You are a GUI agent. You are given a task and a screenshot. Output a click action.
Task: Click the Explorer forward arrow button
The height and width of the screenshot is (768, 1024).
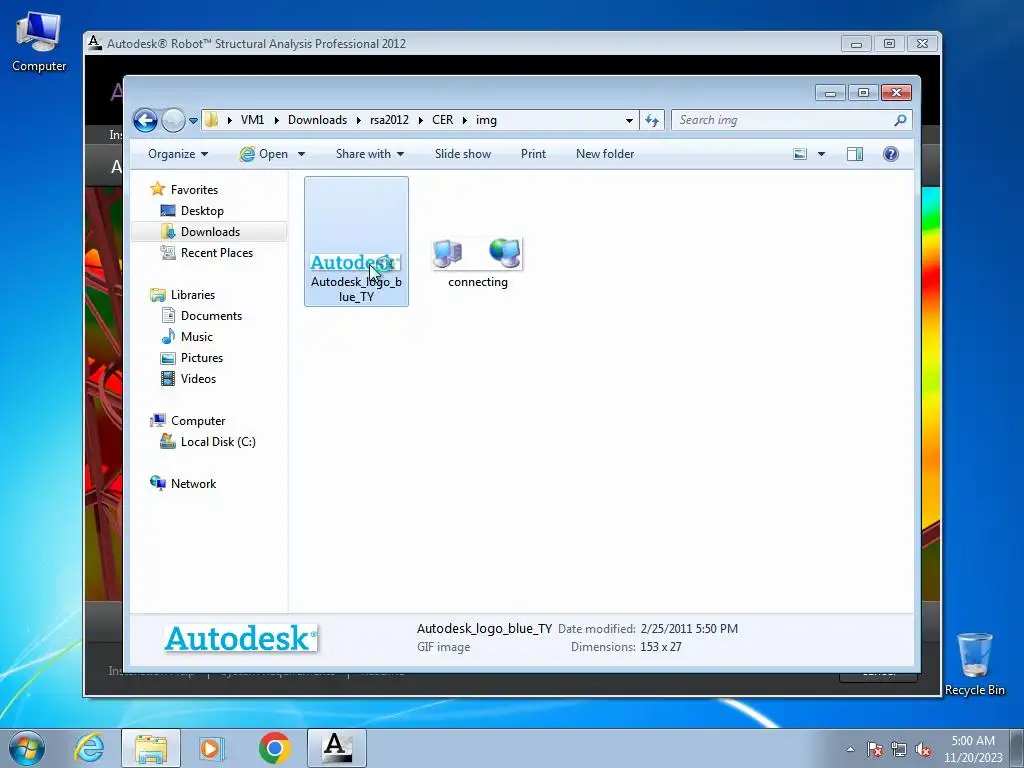(x=173, y=120)
